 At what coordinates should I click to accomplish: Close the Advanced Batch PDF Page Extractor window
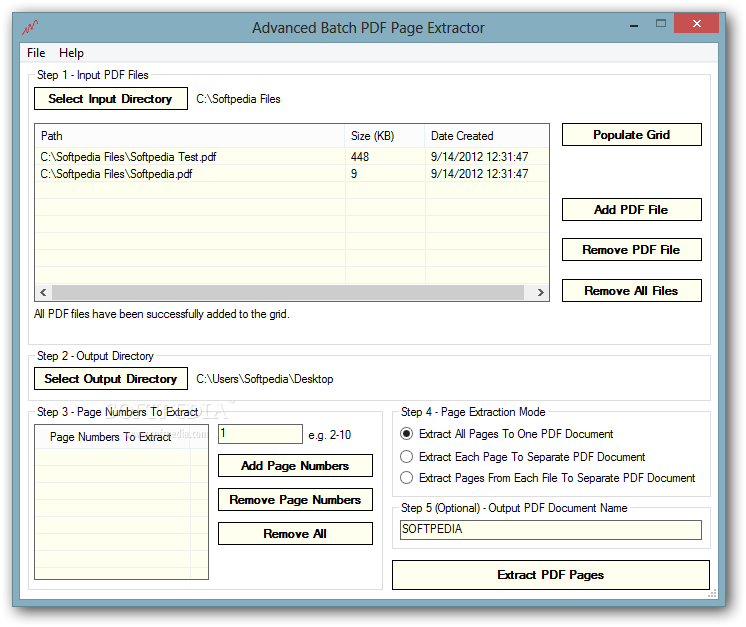point(697,23)
